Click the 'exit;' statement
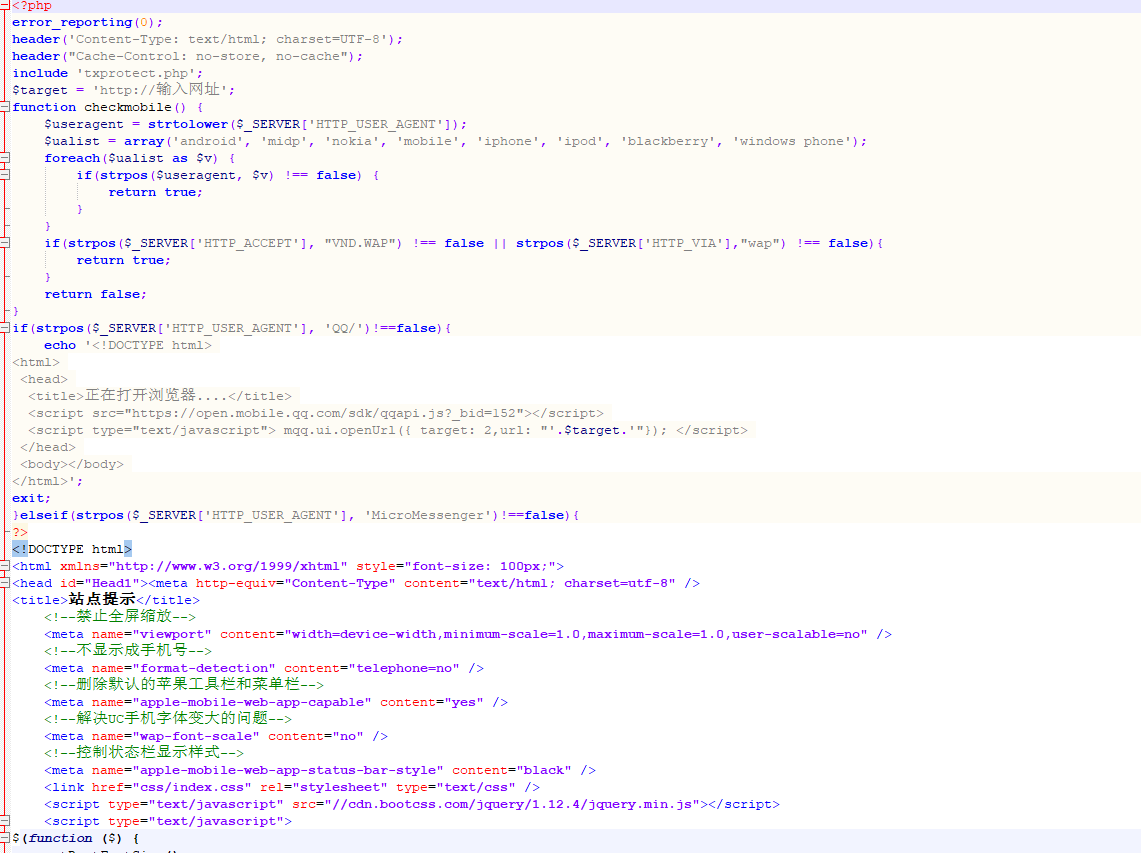1141x853 pixels. click(x=31, y=498)
